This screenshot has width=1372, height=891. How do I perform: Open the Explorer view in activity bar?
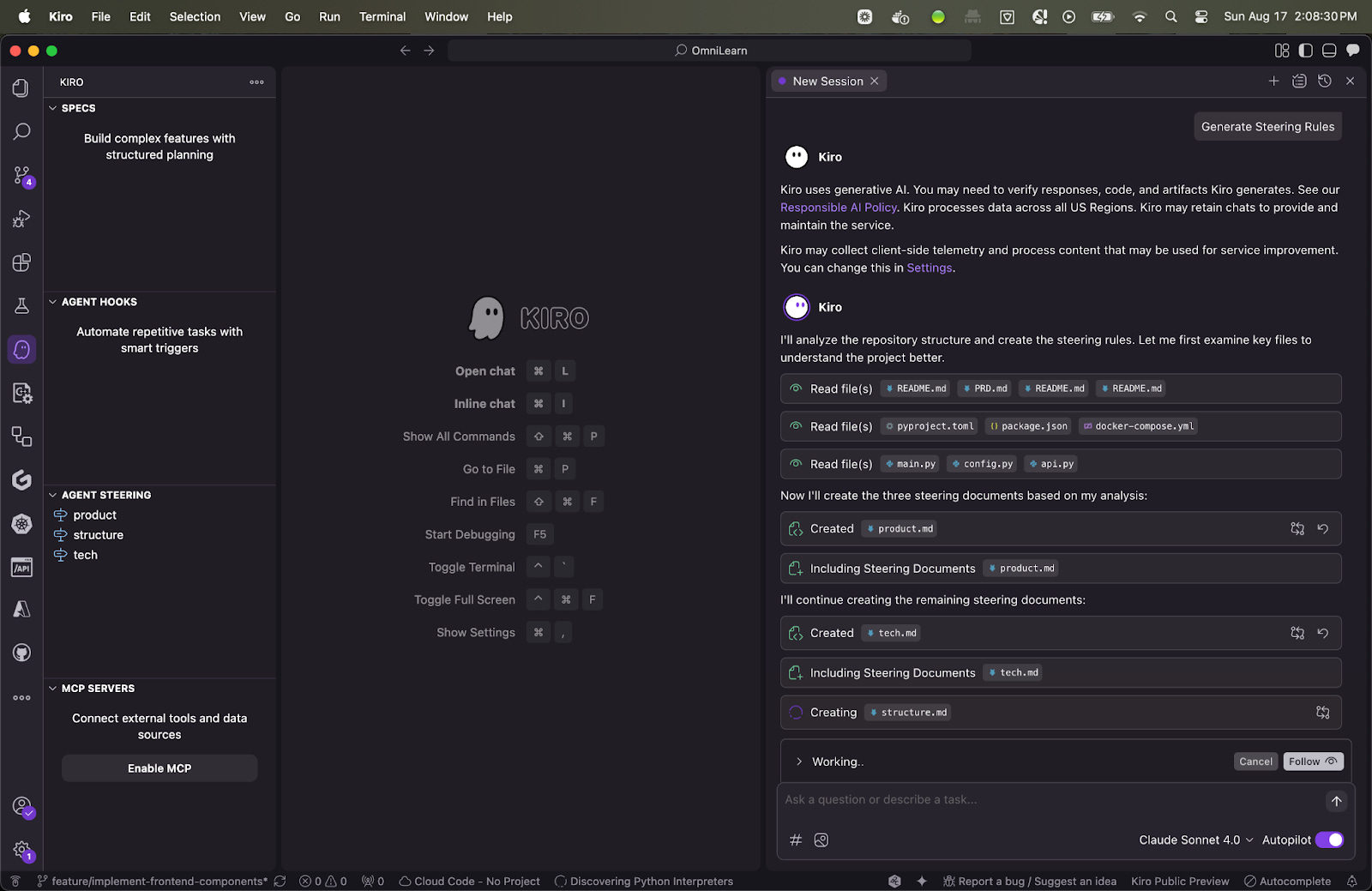click(21, 87)
